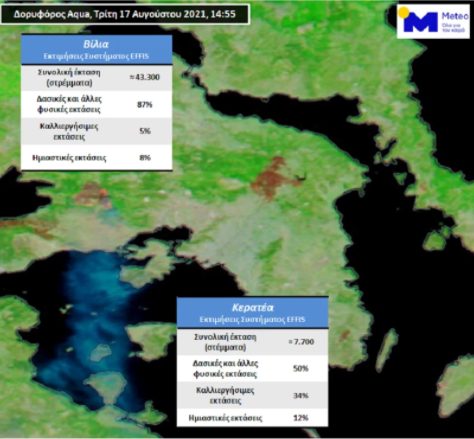Select the Βίλια table header
Screen dimensions: 474x439
[x=96, y=50]
